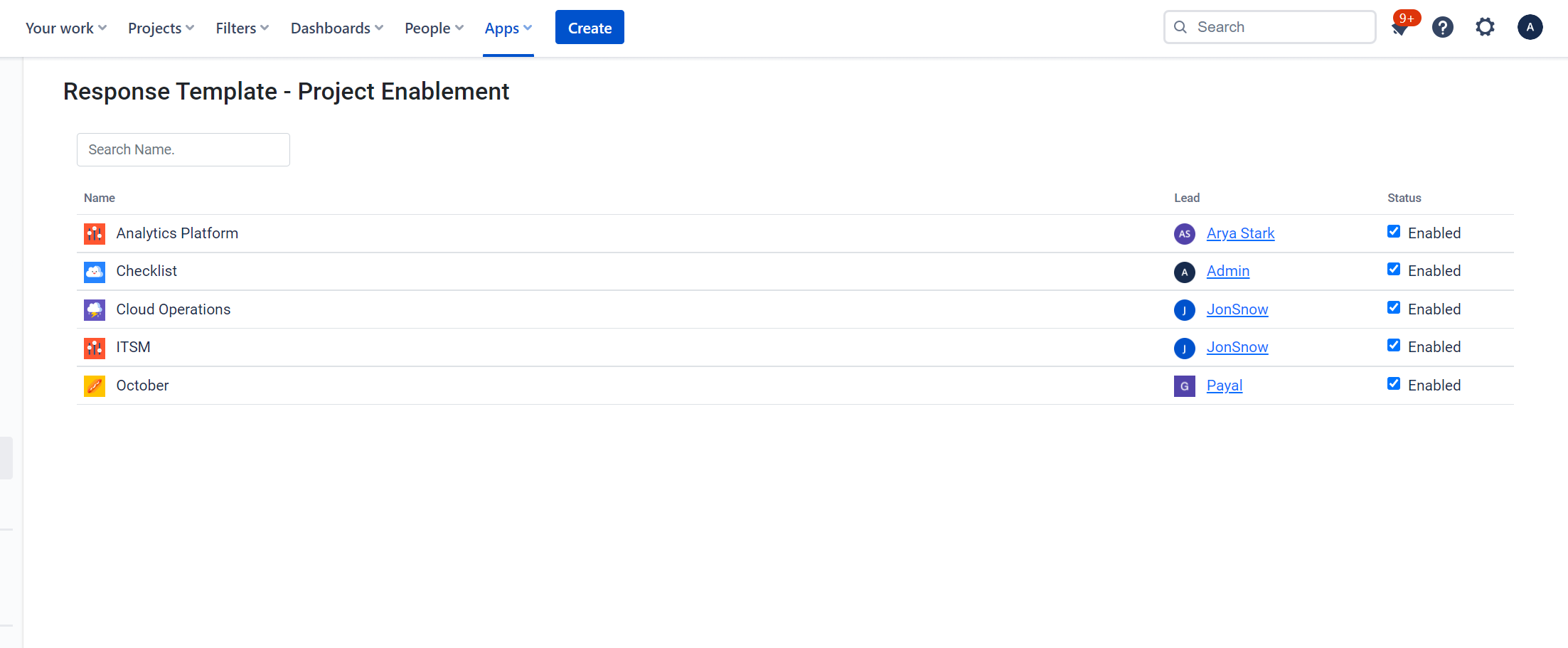Click the October pencil project icon

click(x=93, y=386)
